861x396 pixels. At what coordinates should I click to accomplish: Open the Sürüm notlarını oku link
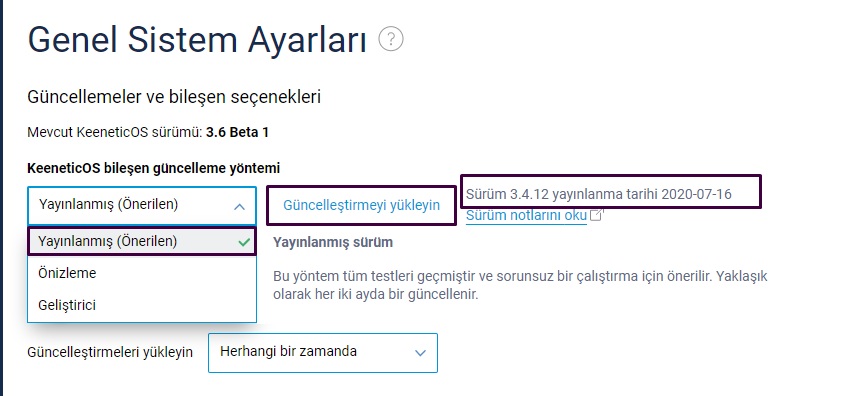[x=526, y=215]
